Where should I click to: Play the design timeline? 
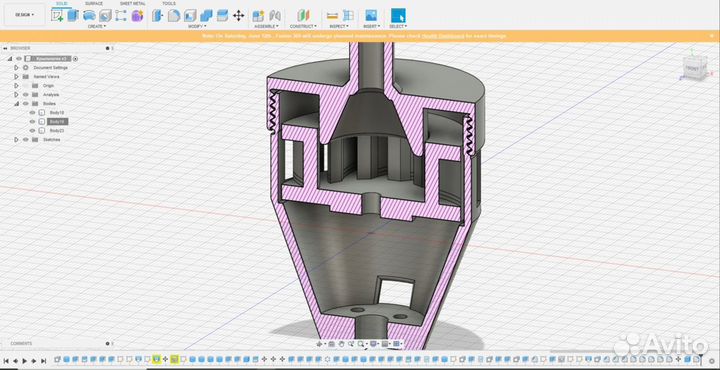tap(25, 361)
